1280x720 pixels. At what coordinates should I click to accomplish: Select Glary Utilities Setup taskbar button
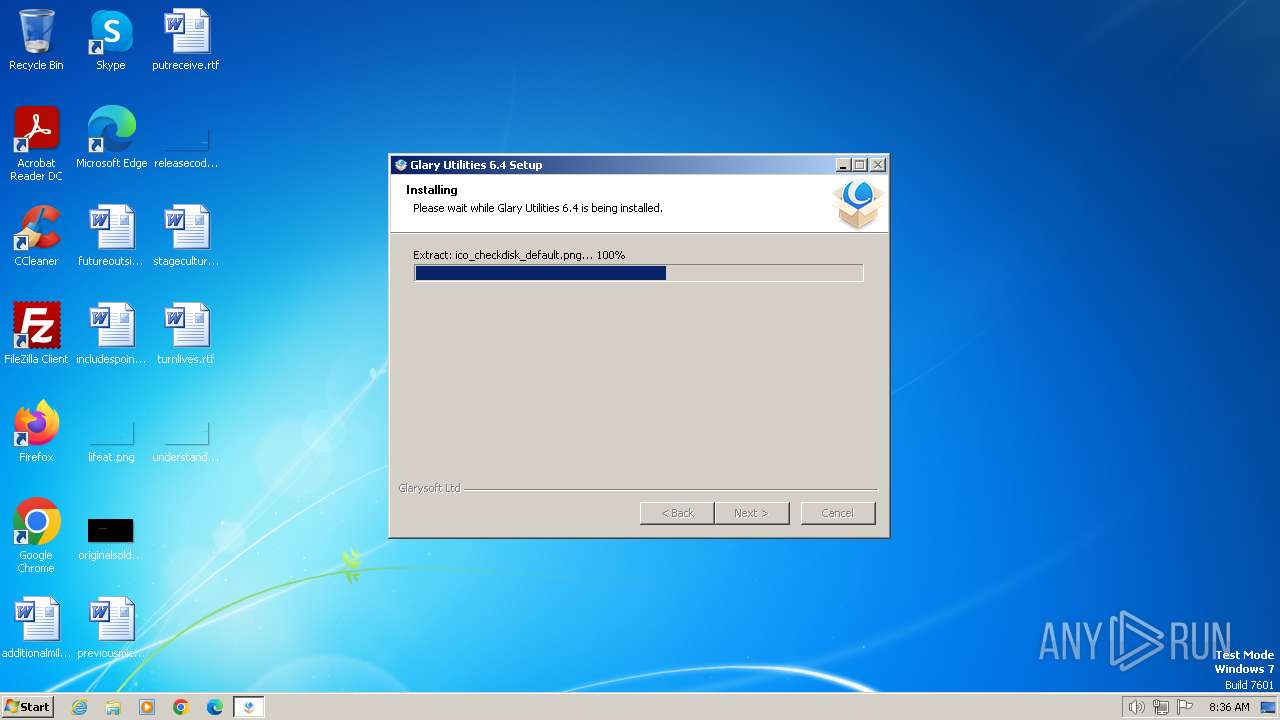[249, 707]
